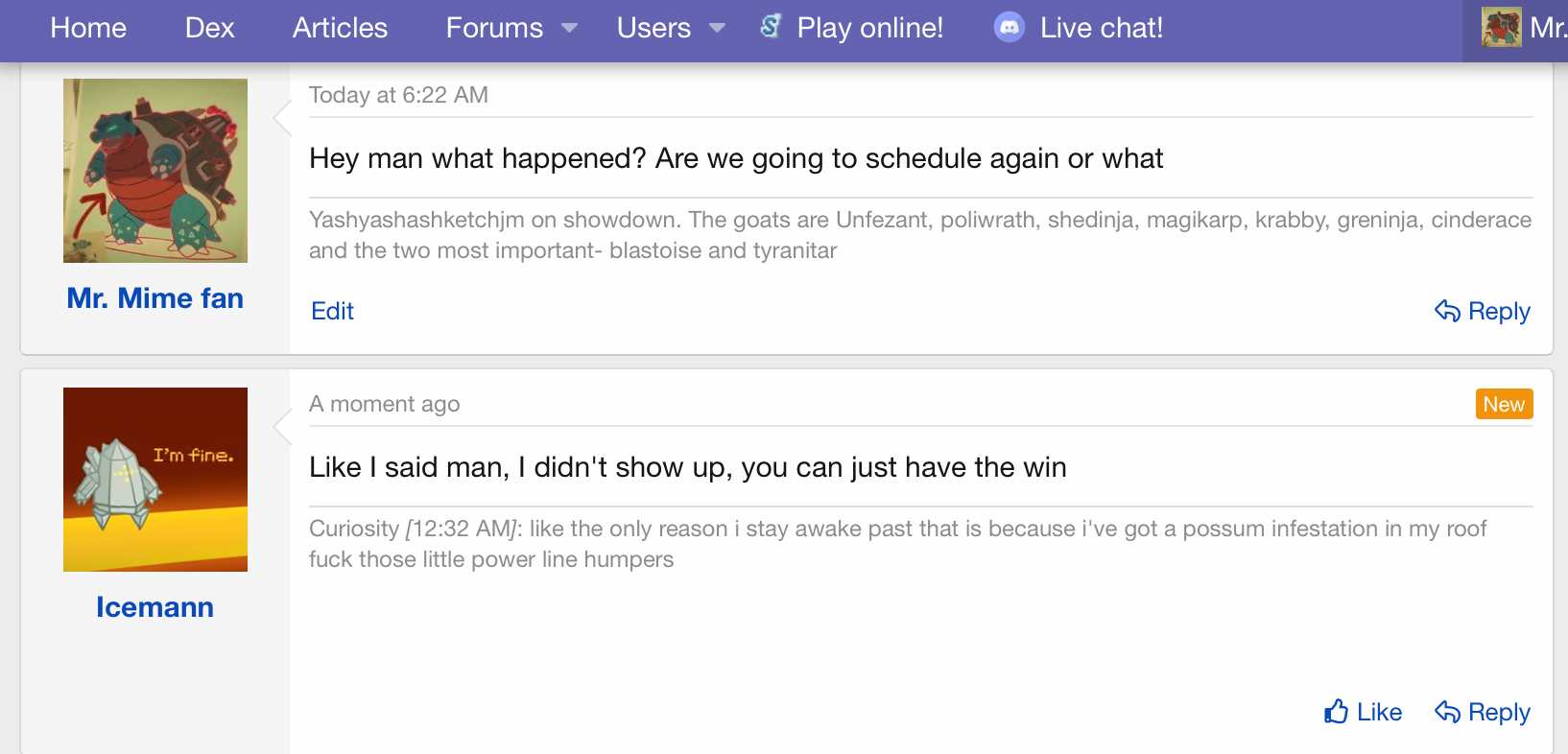Open Icemann's Regice avatar image
This screenshot has width=1568, height=754.
click(x=155, y=480)
